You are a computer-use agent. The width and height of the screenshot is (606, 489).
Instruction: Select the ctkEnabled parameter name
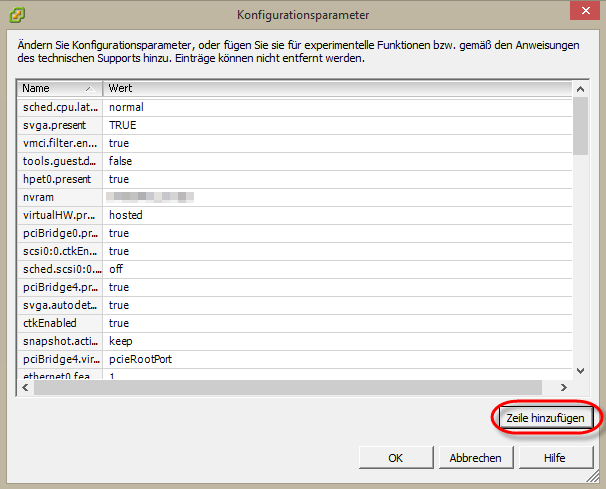(60, 323)
